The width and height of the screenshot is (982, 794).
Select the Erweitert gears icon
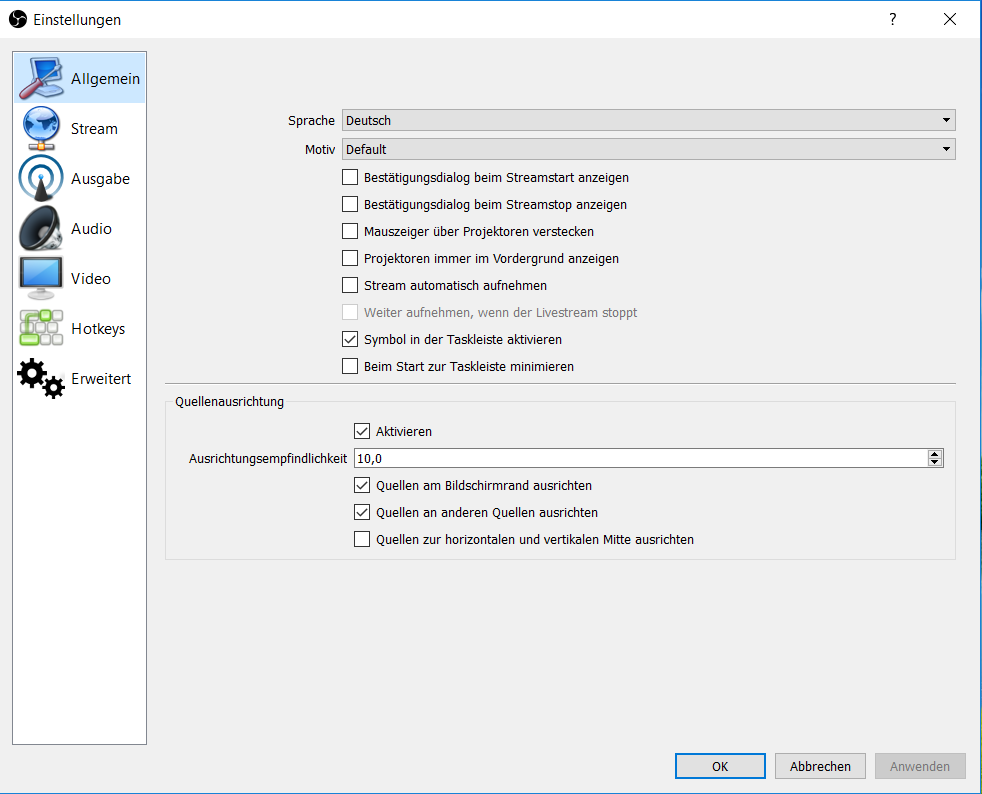[x=41, y=378]
